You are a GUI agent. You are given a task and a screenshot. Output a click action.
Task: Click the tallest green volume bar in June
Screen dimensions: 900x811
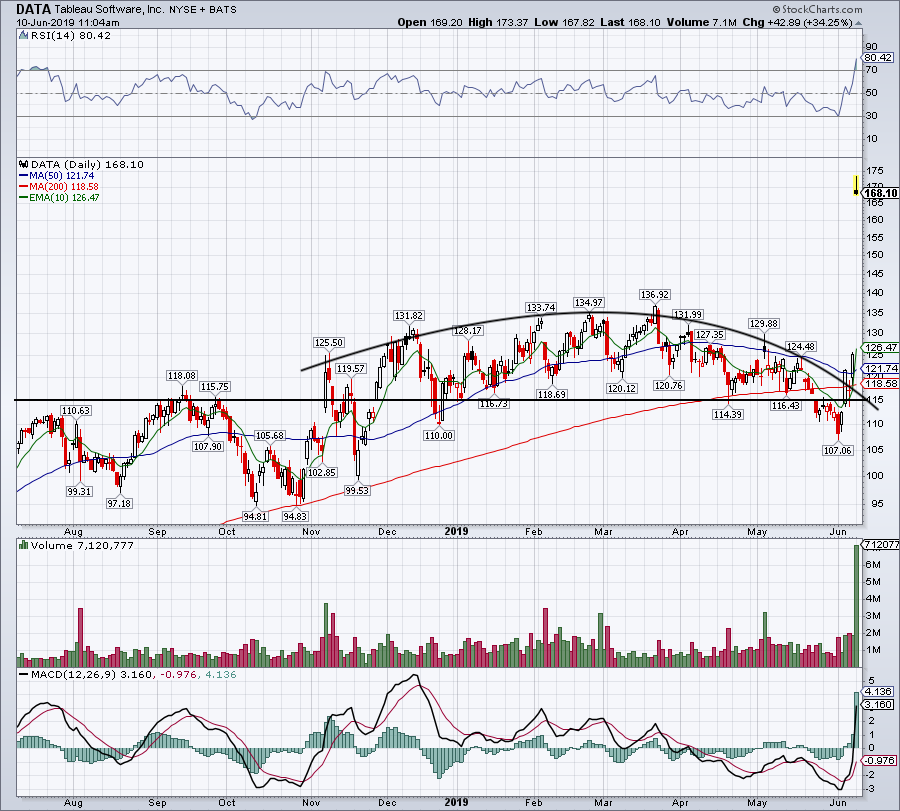tap(857, 606)
